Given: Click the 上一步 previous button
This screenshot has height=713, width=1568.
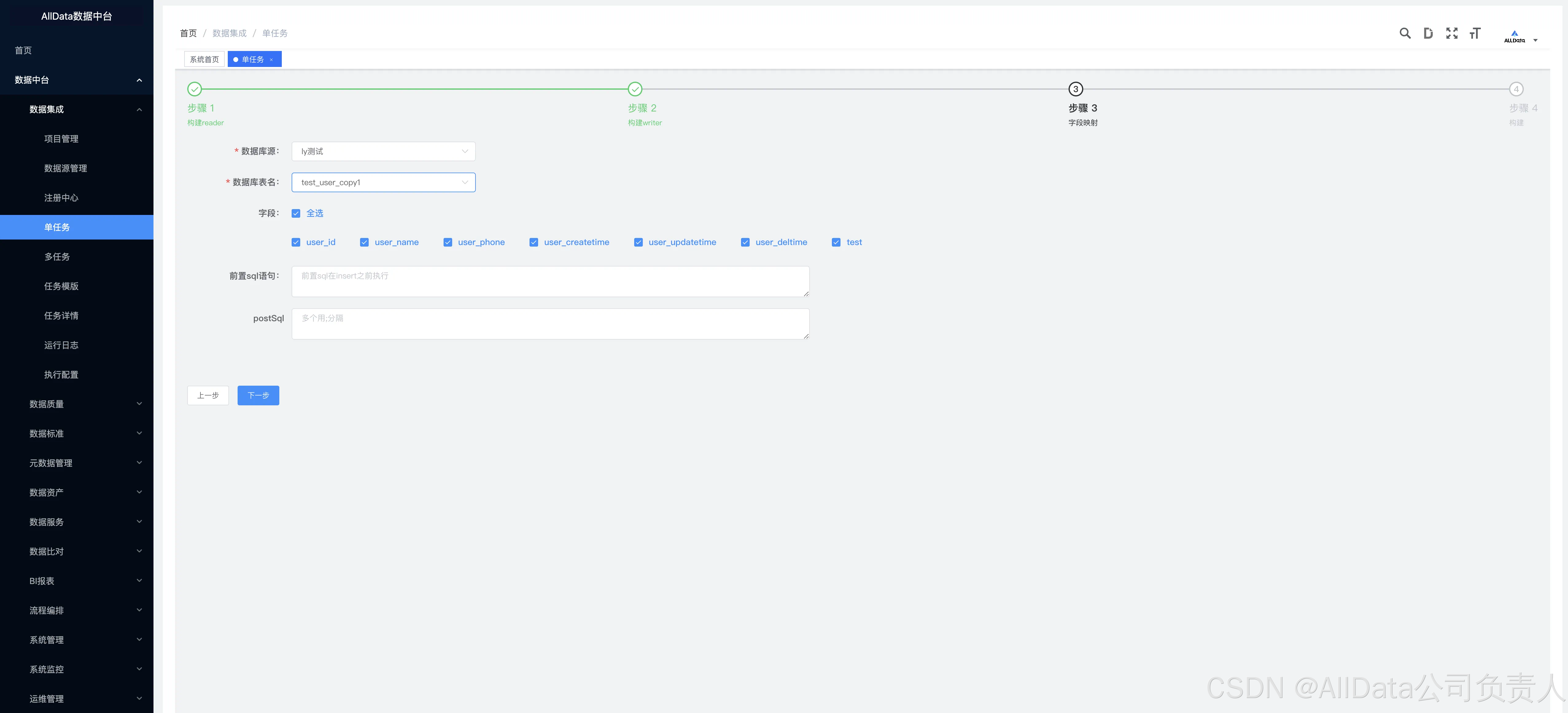Looking at the screenshot, I should tap(208, 396).
